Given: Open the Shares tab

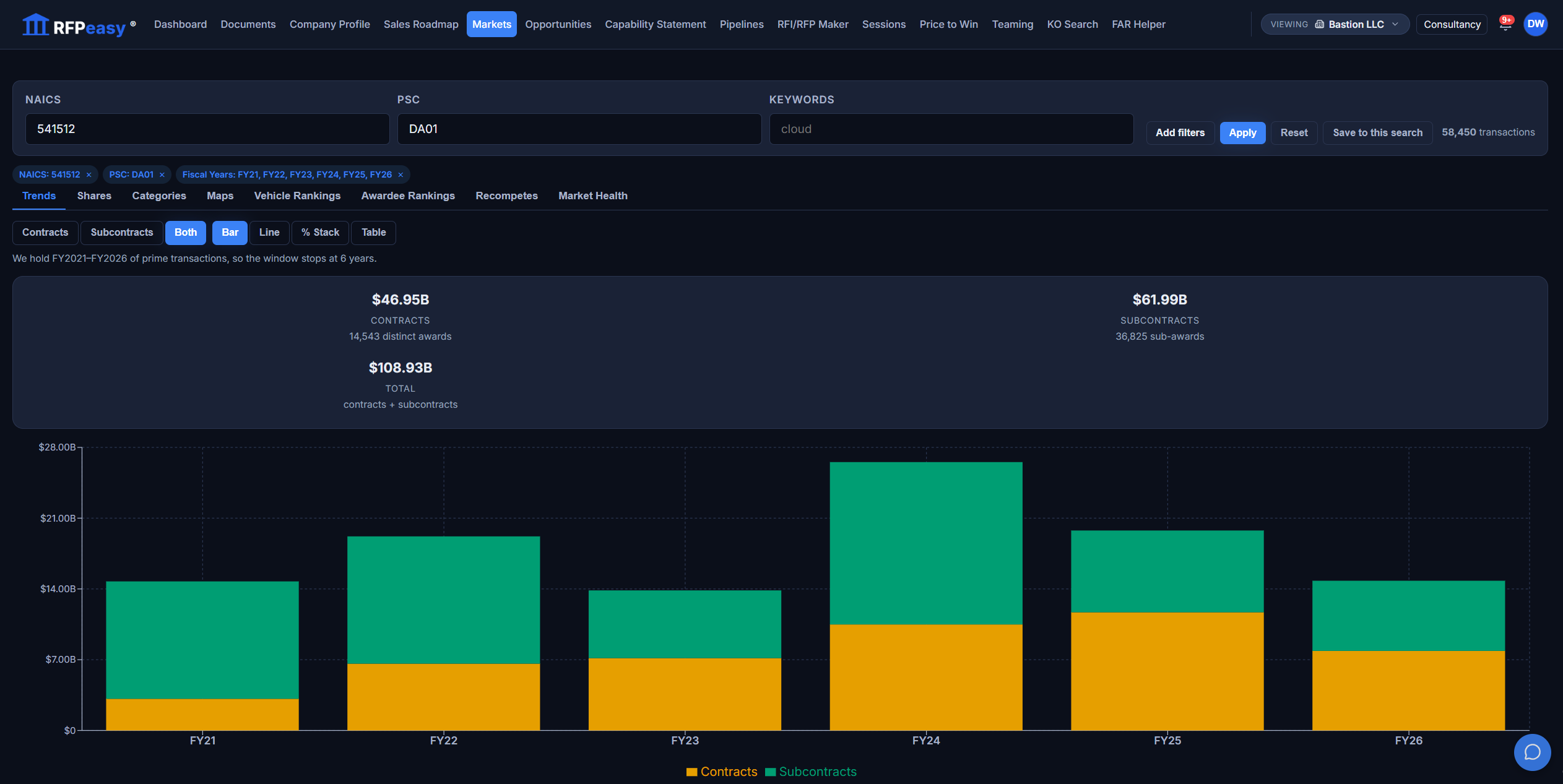Looking at the screenshot, I should coord(94,196).
